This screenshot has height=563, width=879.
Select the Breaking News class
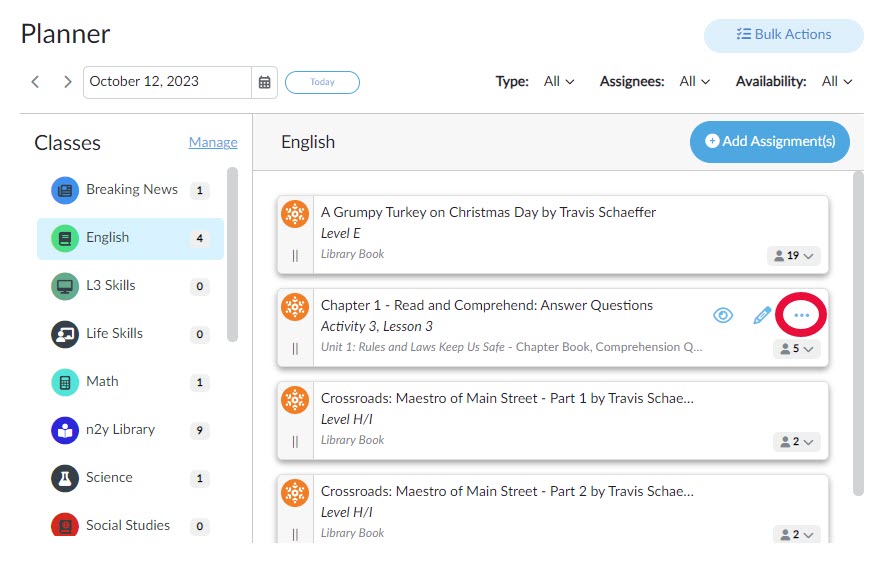pos(130,190)
